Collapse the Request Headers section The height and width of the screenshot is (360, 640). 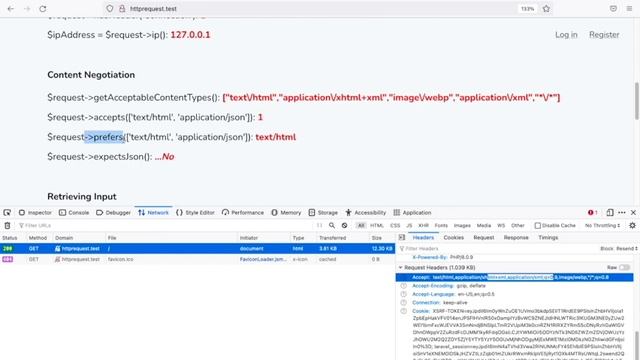point(400,268)
